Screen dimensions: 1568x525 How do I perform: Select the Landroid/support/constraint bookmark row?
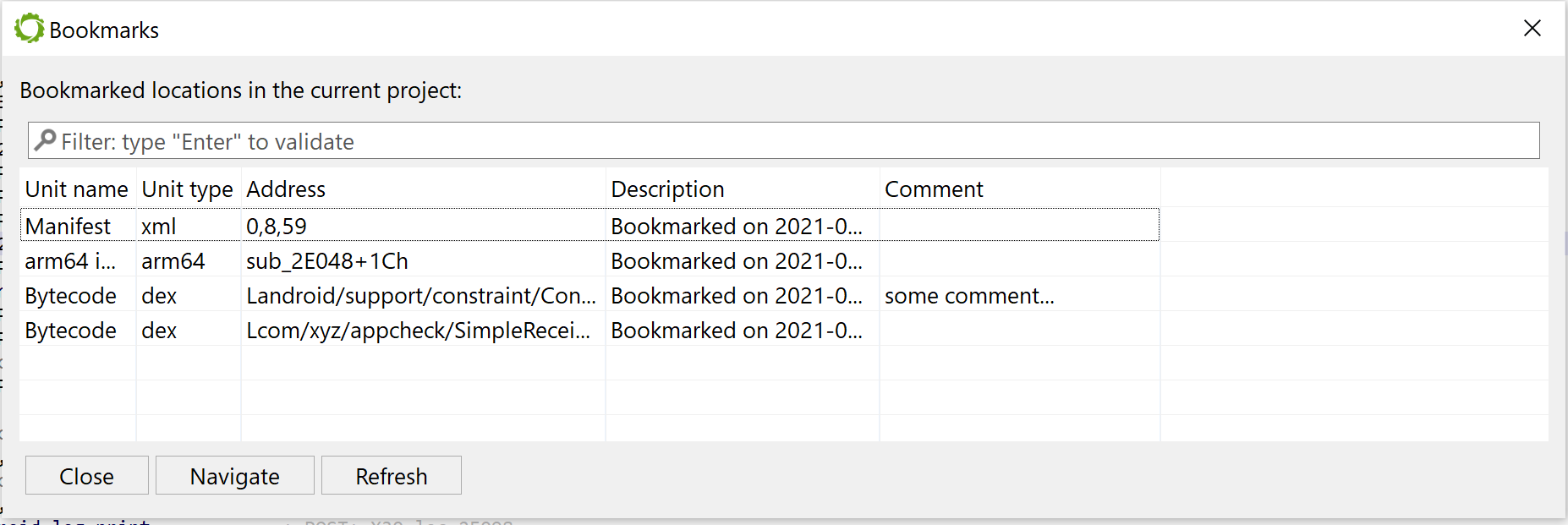pos(589,295)
